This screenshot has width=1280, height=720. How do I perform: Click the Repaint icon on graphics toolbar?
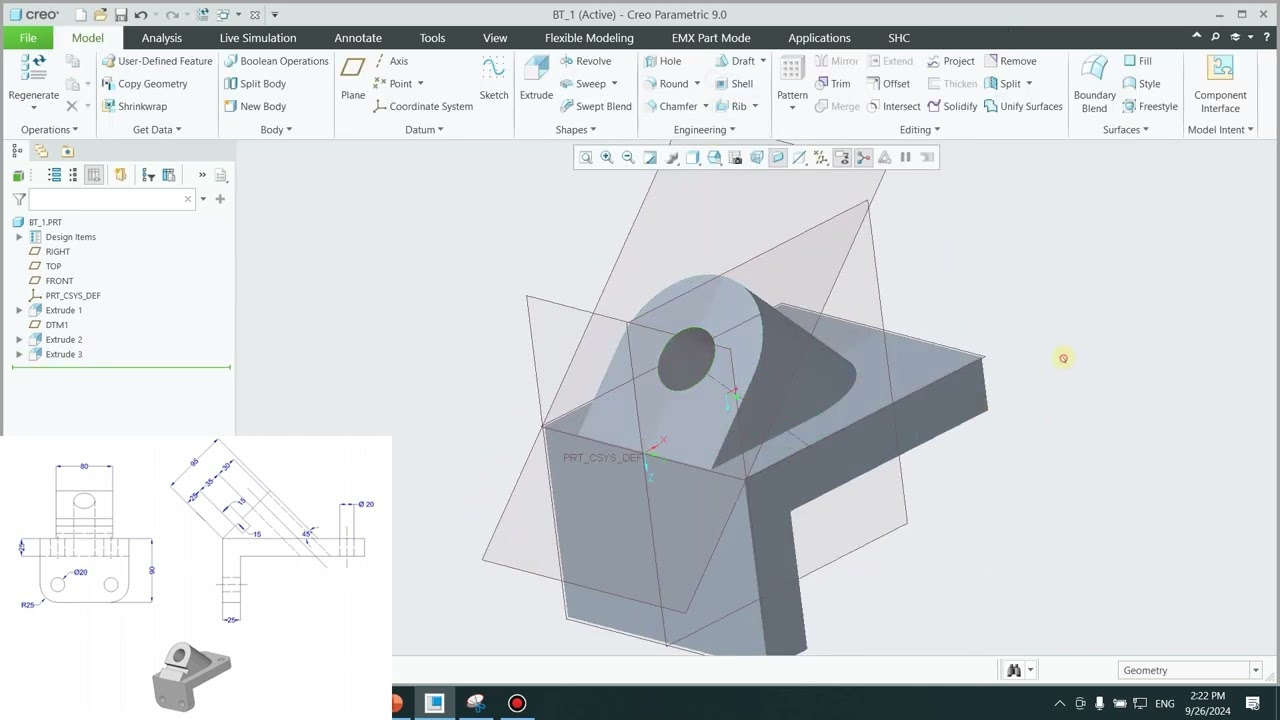[650, 157]
